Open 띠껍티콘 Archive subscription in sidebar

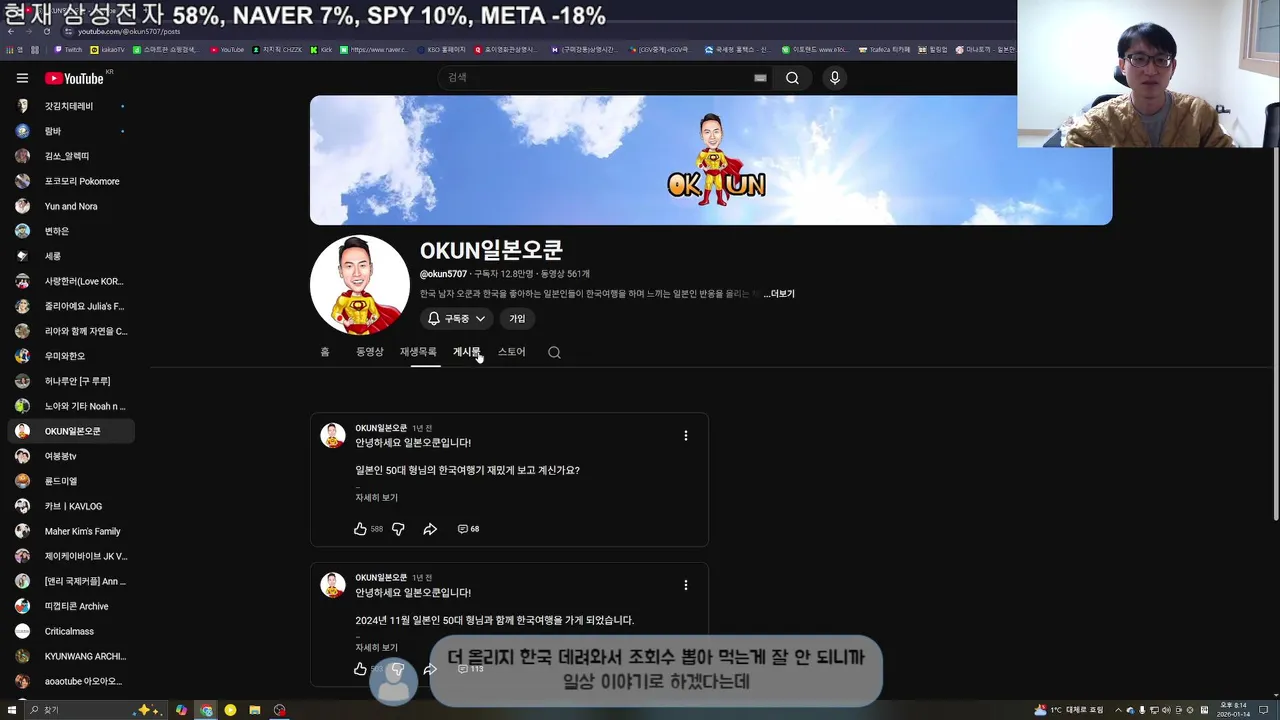click(71, 606)
